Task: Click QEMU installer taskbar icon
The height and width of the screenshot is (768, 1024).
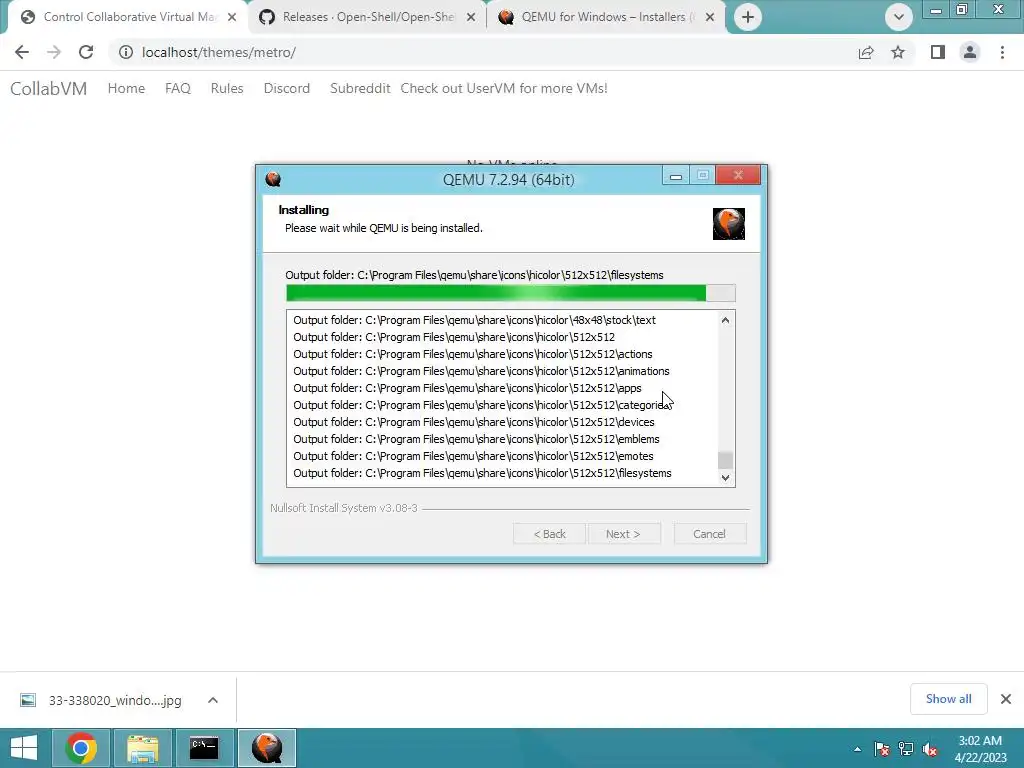Action: (x=266, y=748)
